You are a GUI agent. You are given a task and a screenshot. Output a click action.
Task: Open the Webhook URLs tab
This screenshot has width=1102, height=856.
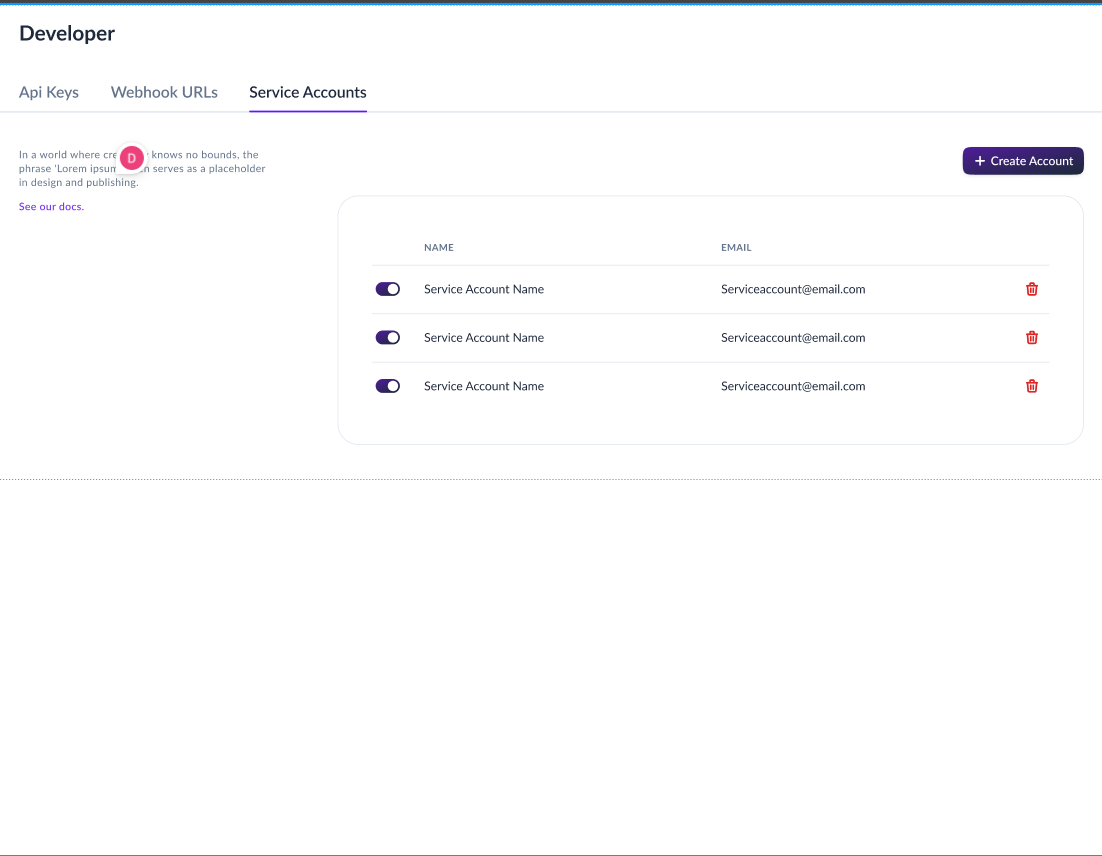(164, 92)
